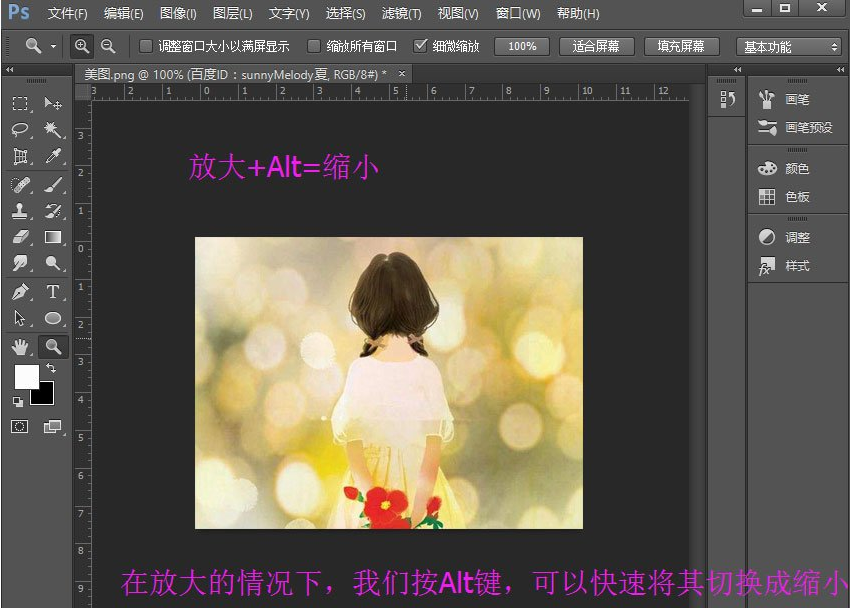The width and height of the screenshot is (850, 608).
Task: Select the Crop tool
Action: [x=20, y=156]
